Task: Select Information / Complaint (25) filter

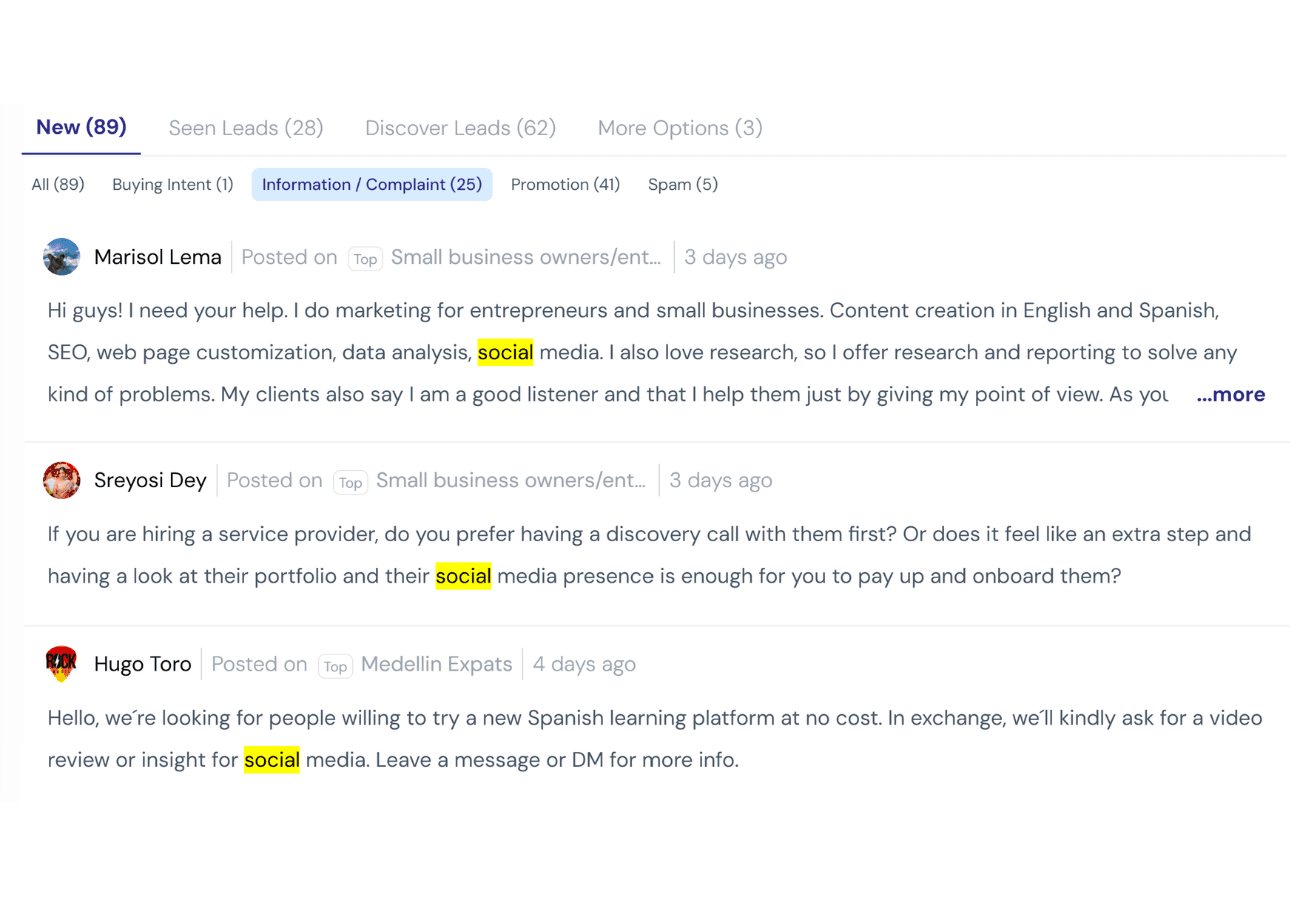Action: click(x=372, y=184)
